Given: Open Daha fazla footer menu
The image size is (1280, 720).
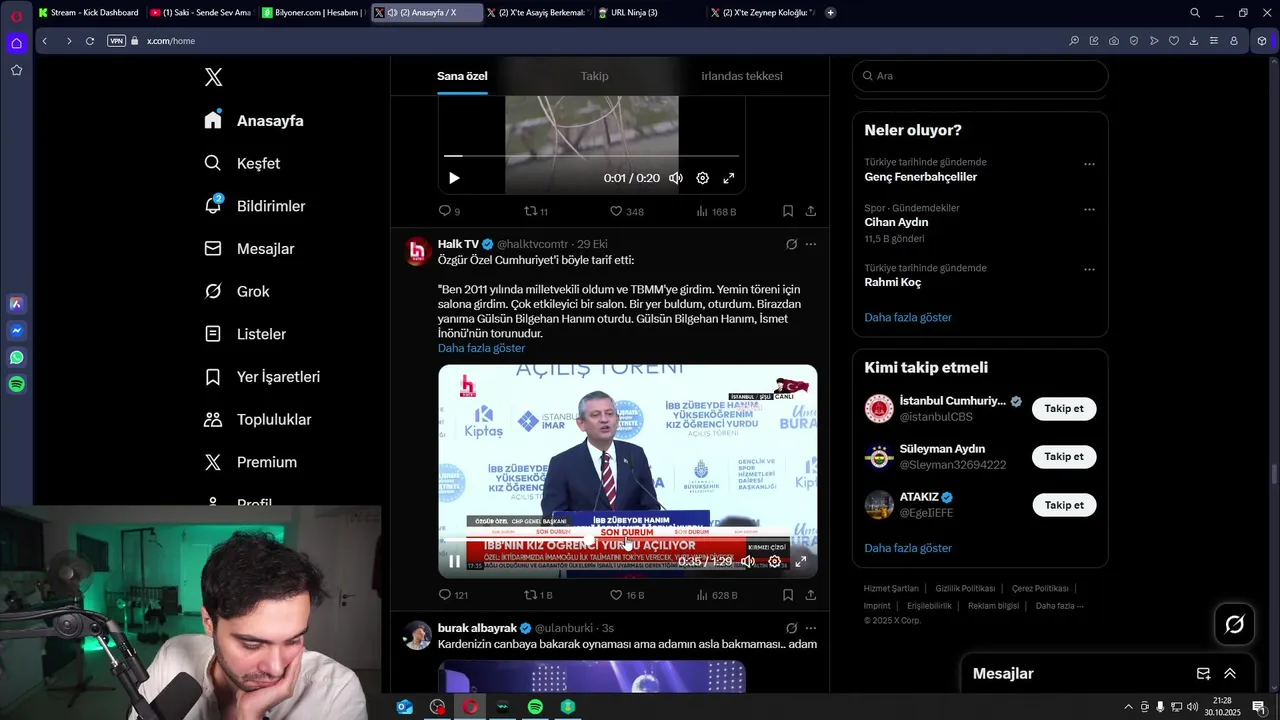Looking at the screenshot, I should (1060, 606).
